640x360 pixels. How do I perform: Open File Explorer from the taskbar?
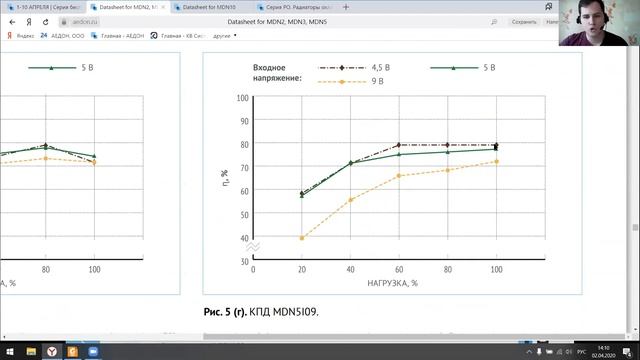31,351
